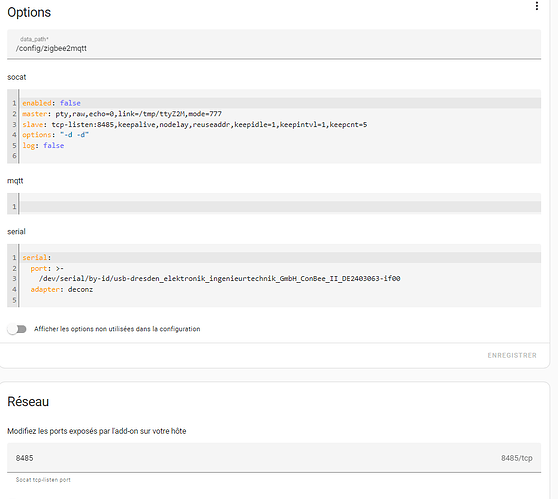Viewport: 558px width, 499px height.
Task: Click line number 5 in serial editor gutter
Action: 14,300
